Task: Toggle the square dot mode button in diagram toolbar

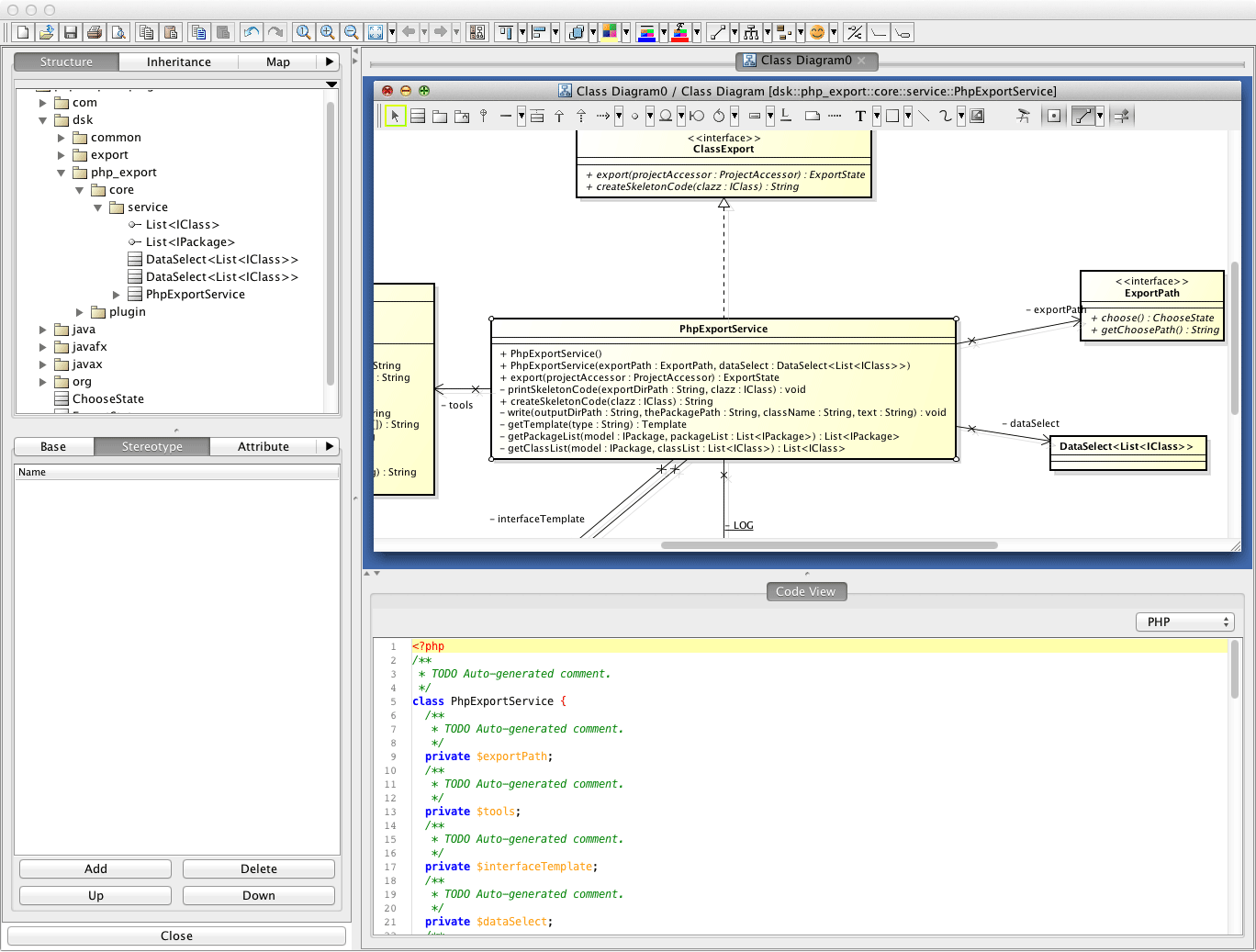Action: 1054,116
